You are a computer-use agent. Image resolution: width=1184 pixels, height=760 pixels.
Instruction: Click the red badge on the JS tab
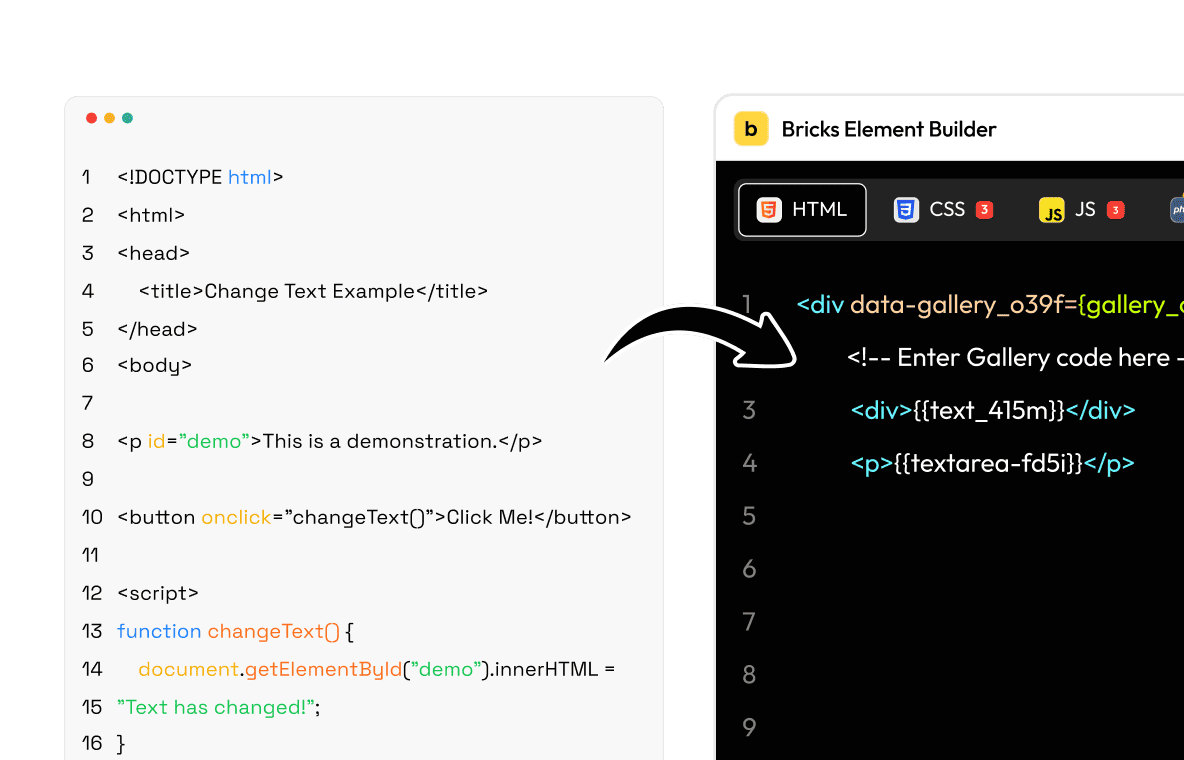click(1115, 210)
